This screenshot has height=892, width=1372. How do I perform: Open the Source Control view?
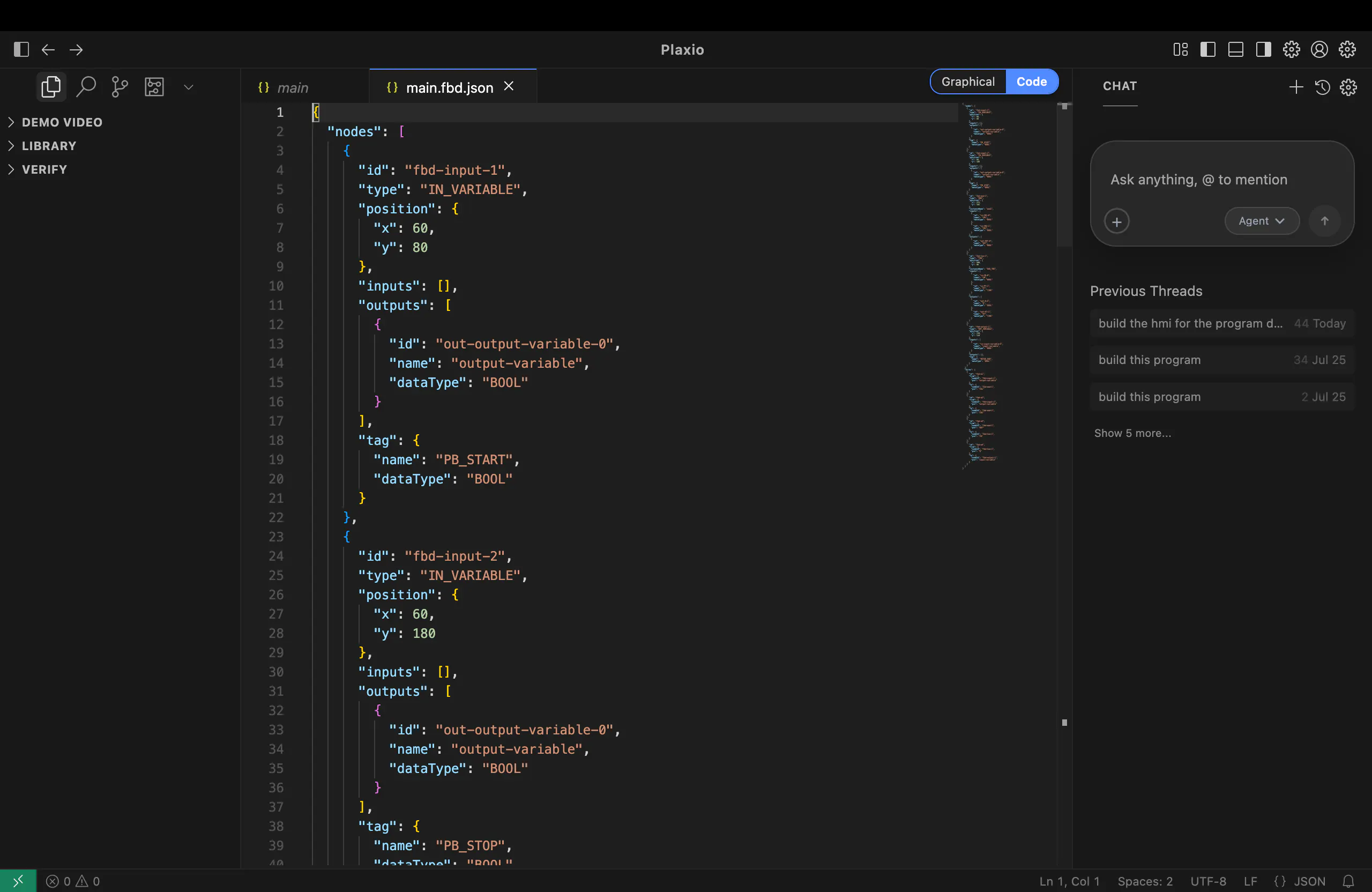click(120, 87)
